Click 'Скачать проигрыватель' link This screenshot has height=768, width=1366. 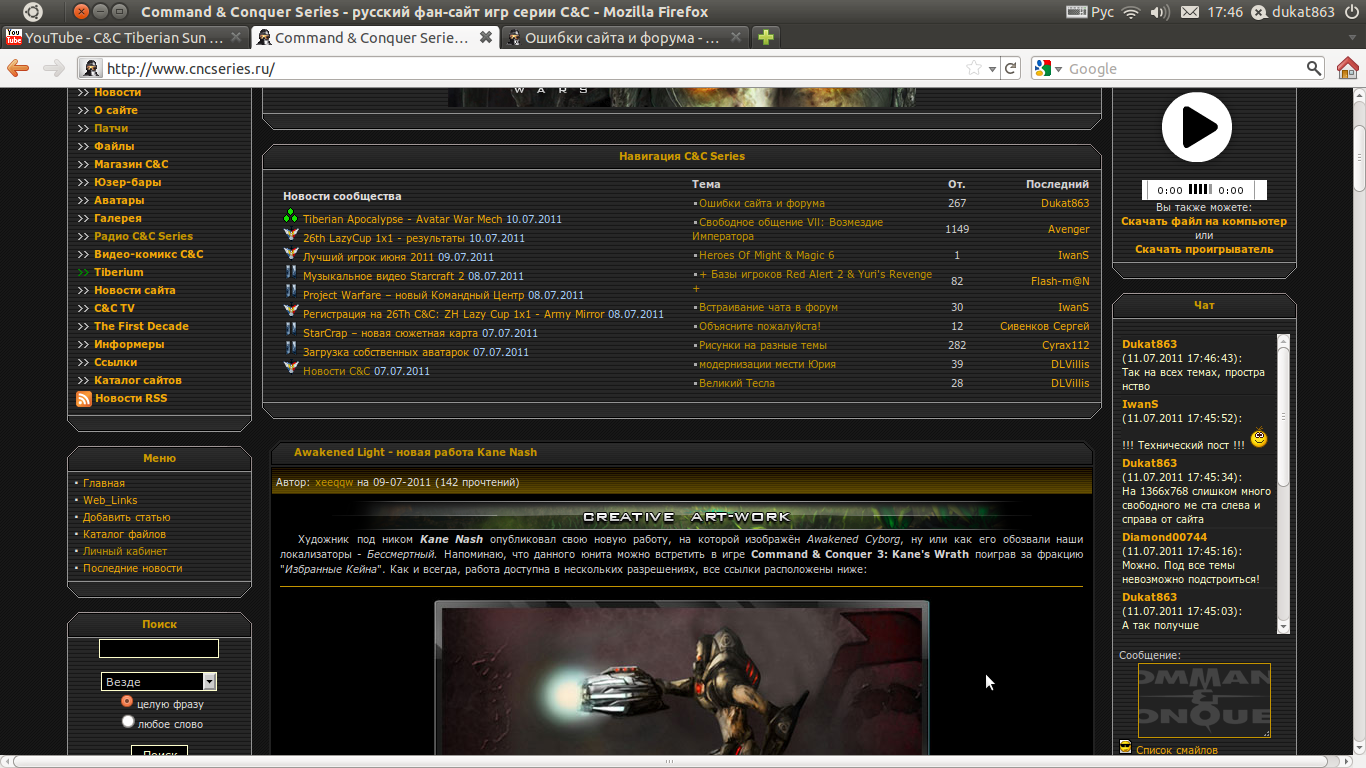1204,249
